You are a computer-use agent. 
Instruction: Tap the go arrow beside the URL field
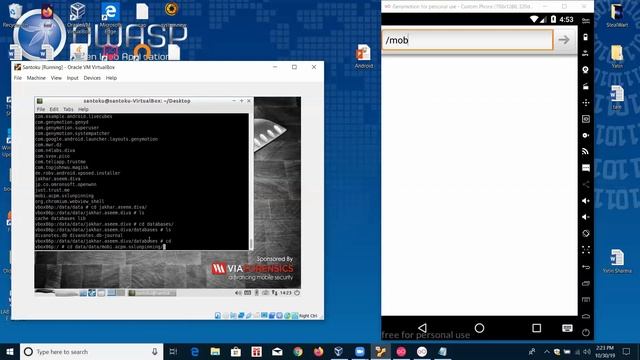click(x=564, y=40)
